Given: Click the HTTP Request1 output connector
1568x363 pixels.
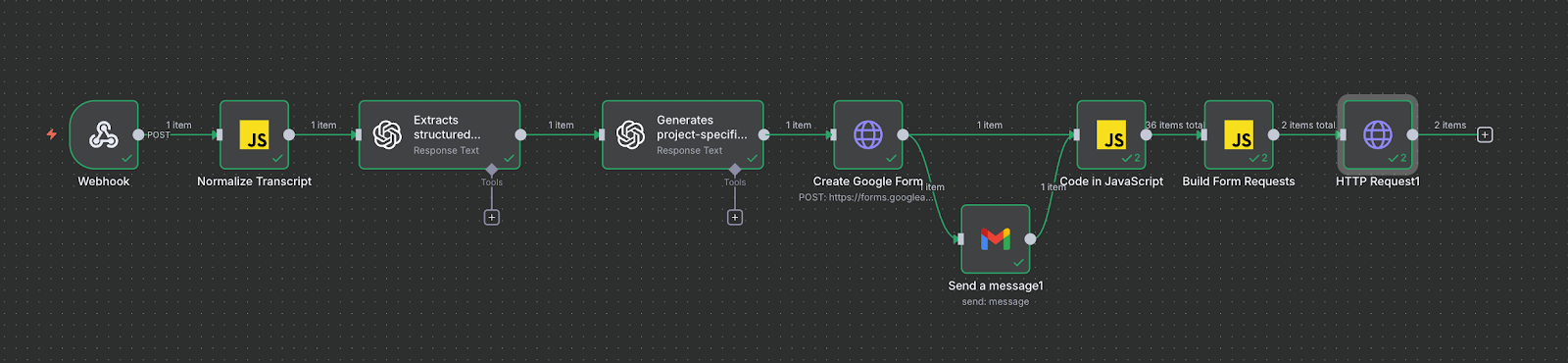Looking at the screenshot, I should tap(1412, 134).
